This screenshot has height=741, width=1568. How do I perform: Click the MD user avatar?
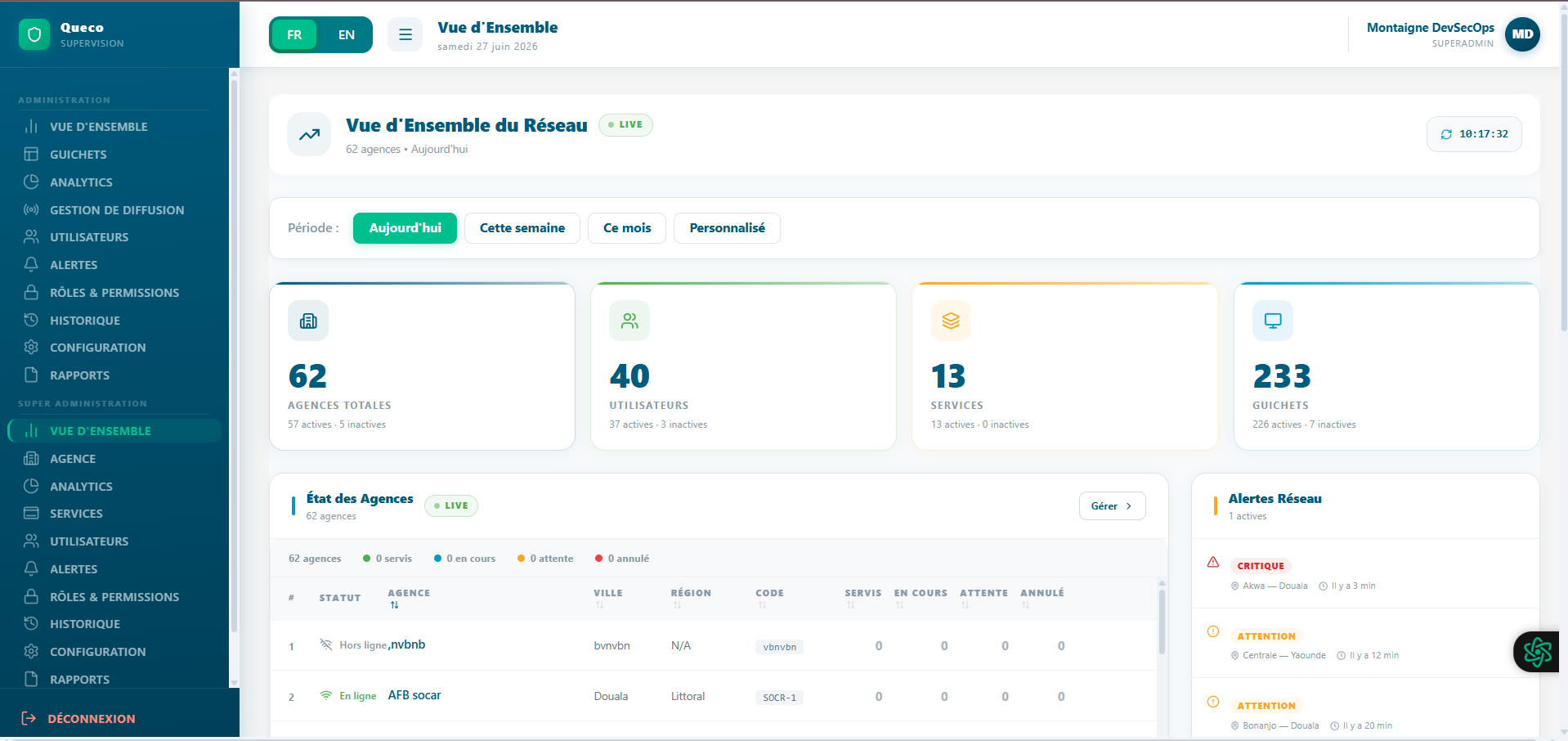[1522, 34]
